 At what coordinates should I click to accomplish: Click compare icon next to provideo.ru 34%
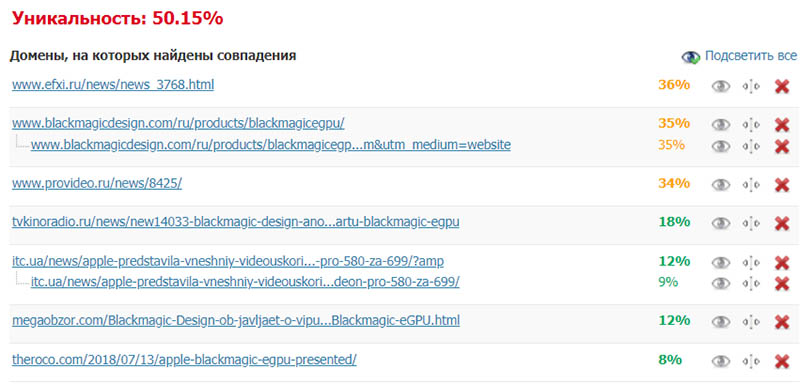point(751,185)
